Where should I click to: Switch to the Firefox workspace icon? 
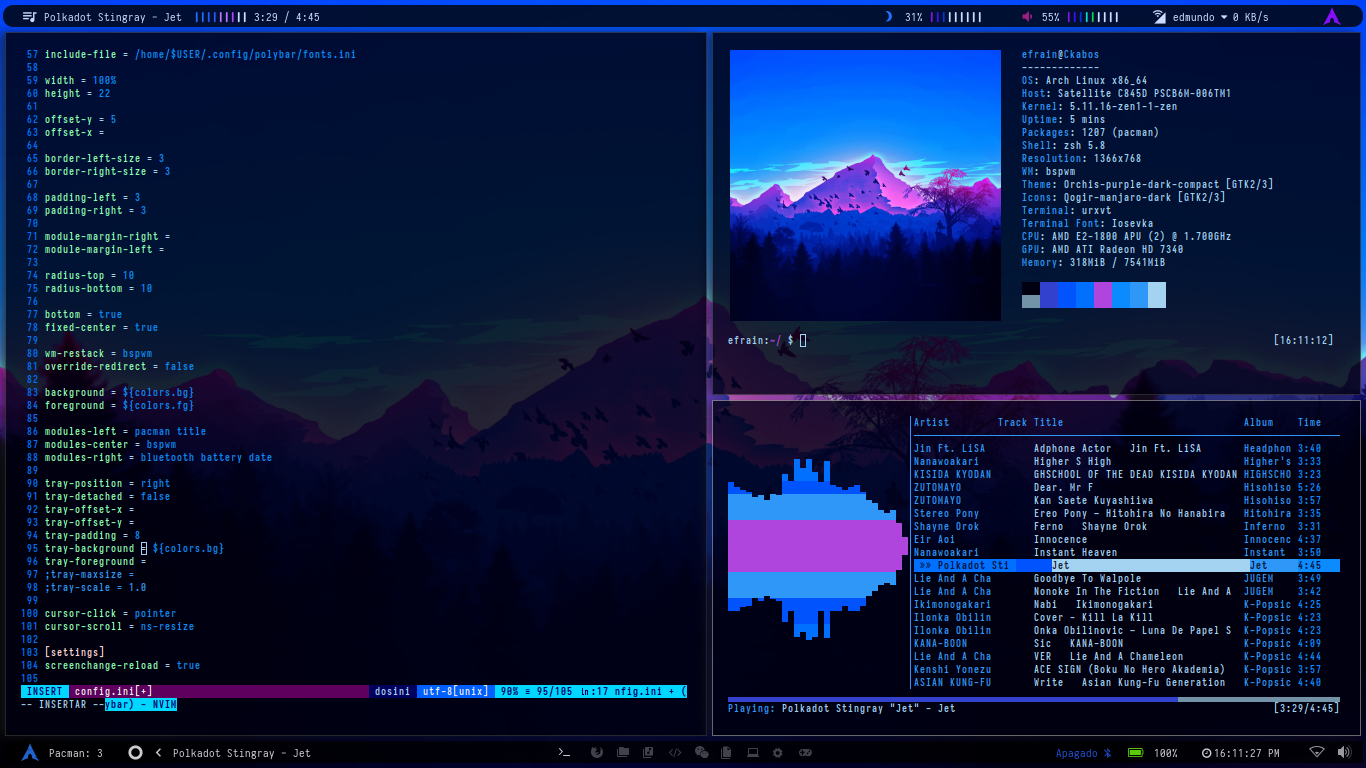coord(597,752)
